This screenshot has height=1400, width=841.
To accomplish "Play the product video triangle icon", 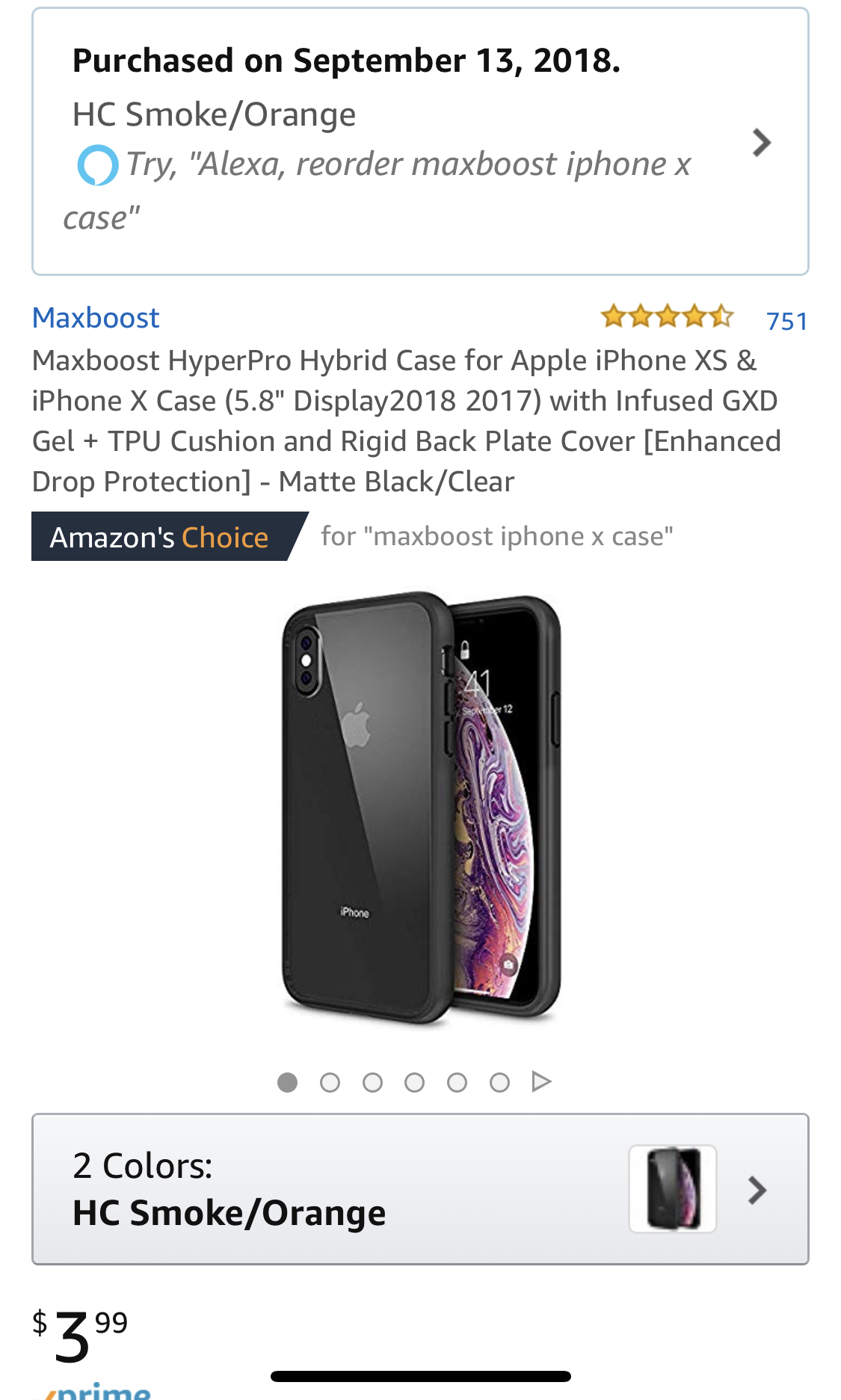I will (541, 1081).
